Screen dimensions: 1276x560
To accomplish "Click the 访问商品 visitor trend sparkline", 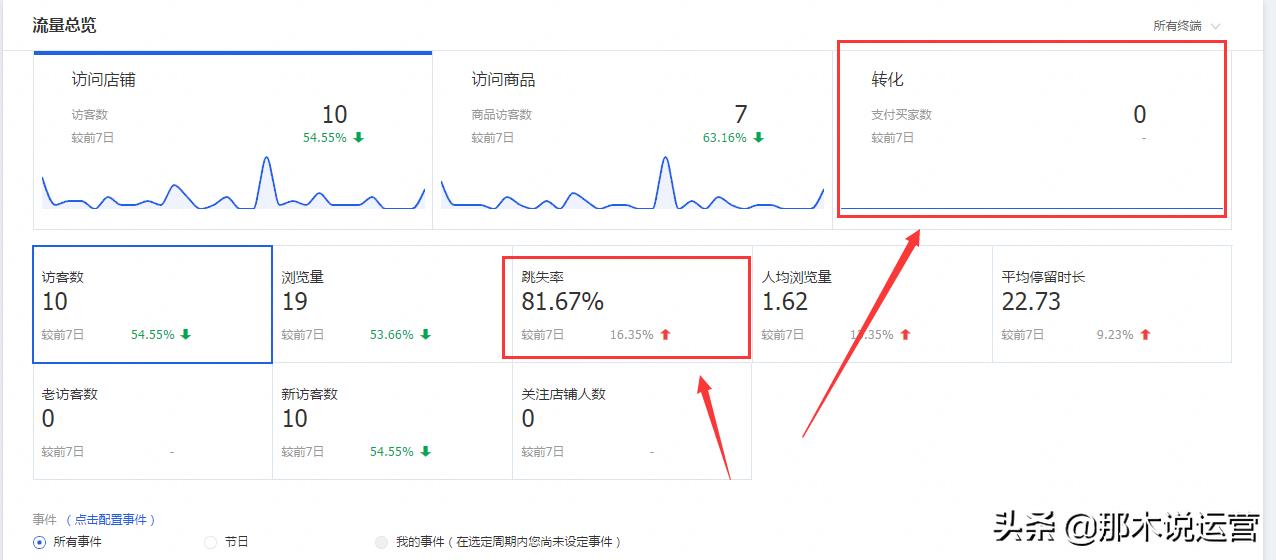I will (632, 184).
